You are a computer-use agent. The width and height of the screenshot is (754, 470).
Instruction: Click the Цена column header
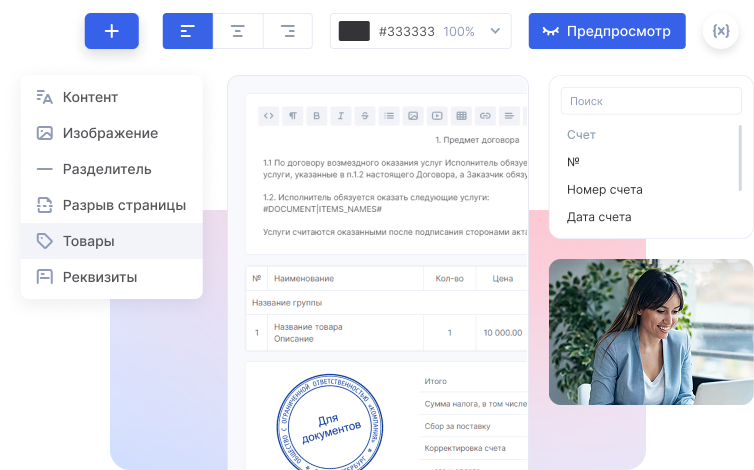503,279
